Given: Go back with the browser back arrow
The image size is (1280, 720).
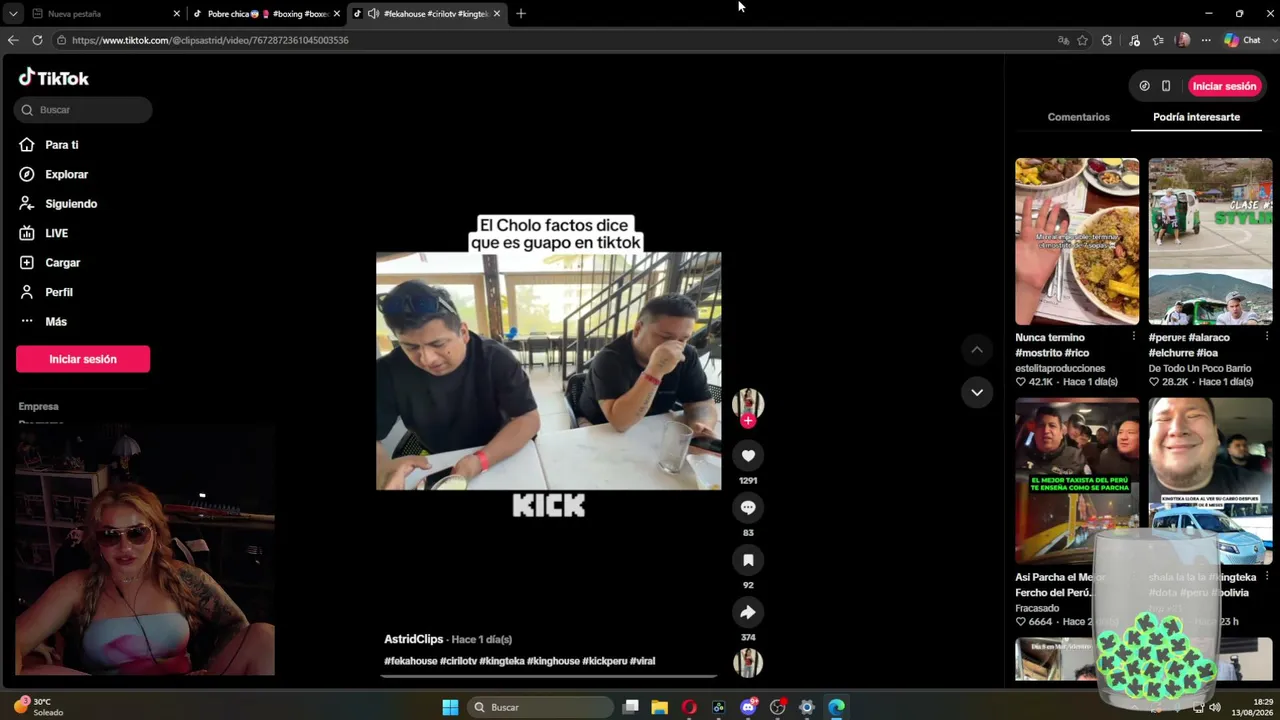Looking at the screenshot, I should pos(13,40).
